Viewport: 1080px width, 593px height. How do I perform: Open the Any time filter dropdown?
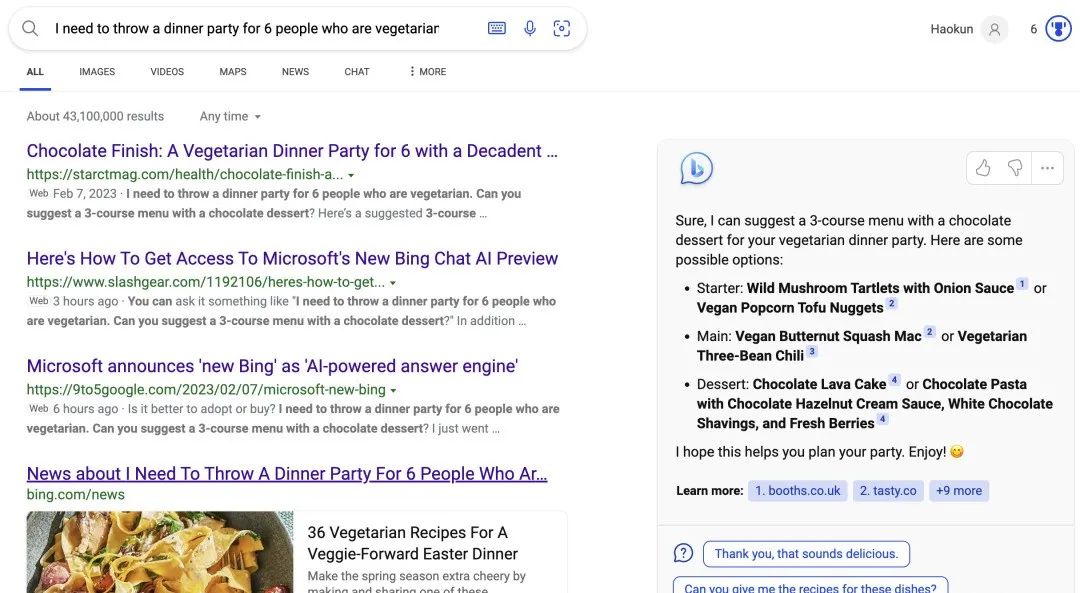click(230, 116)
